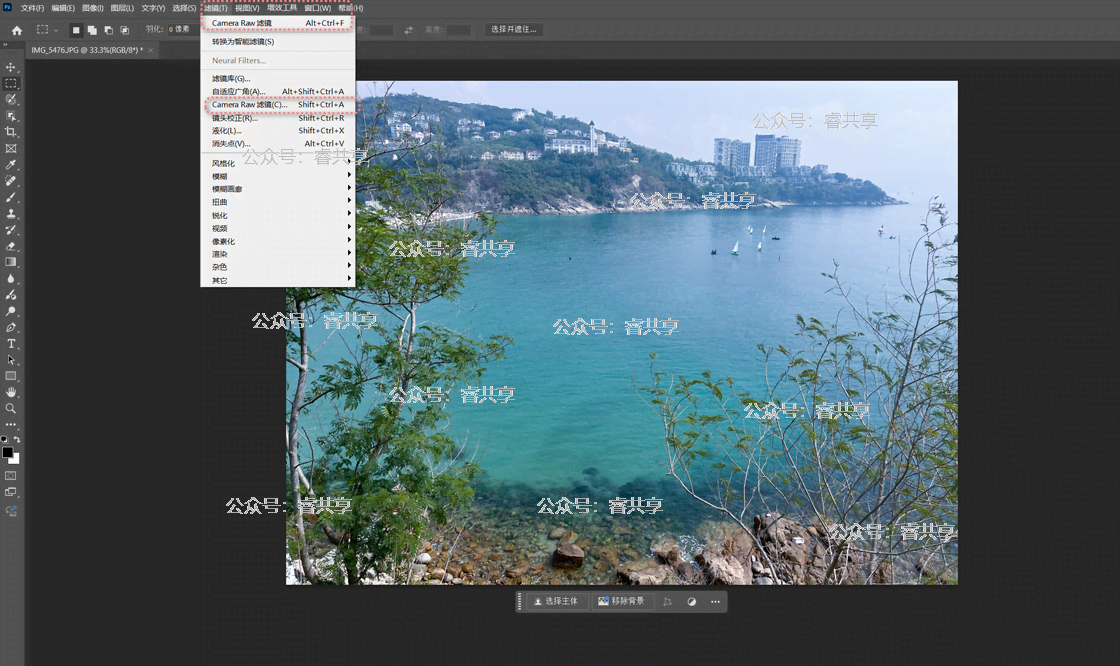Swap foreground and background colors
This screenshot has height=666, width=1120.
click(x=17, y=440)
